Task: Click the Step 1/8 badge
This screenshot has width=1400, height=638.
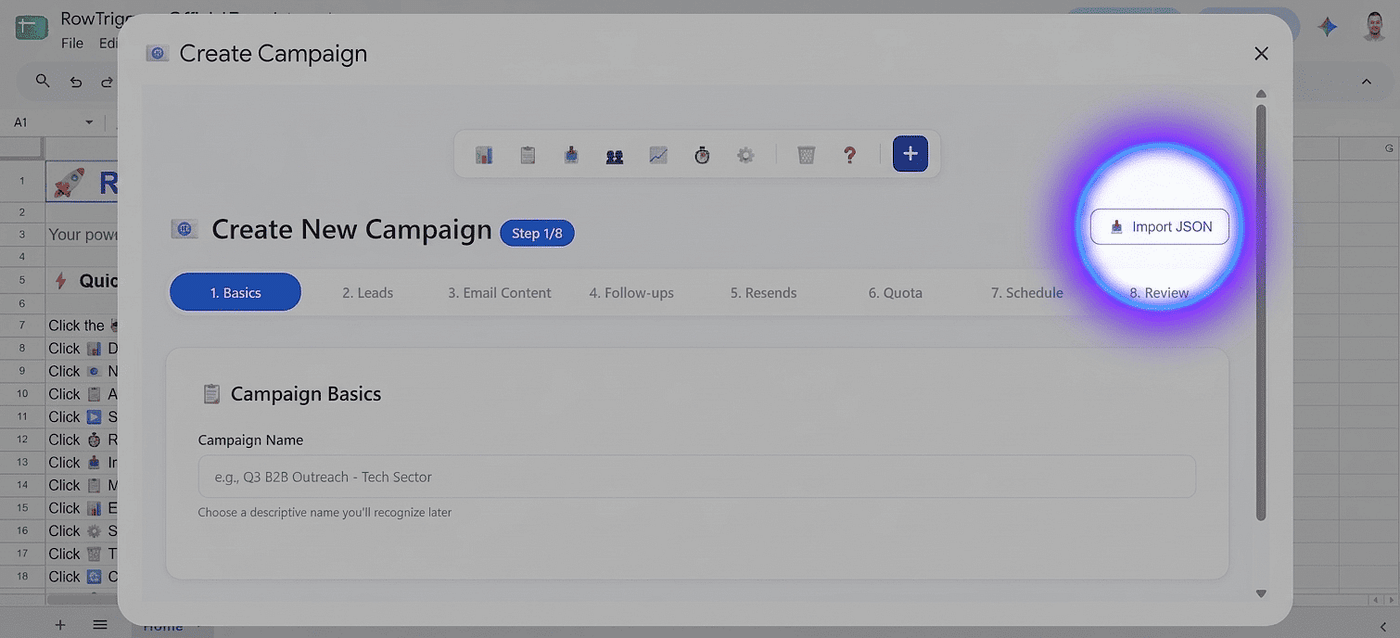Action: [537, 233]
